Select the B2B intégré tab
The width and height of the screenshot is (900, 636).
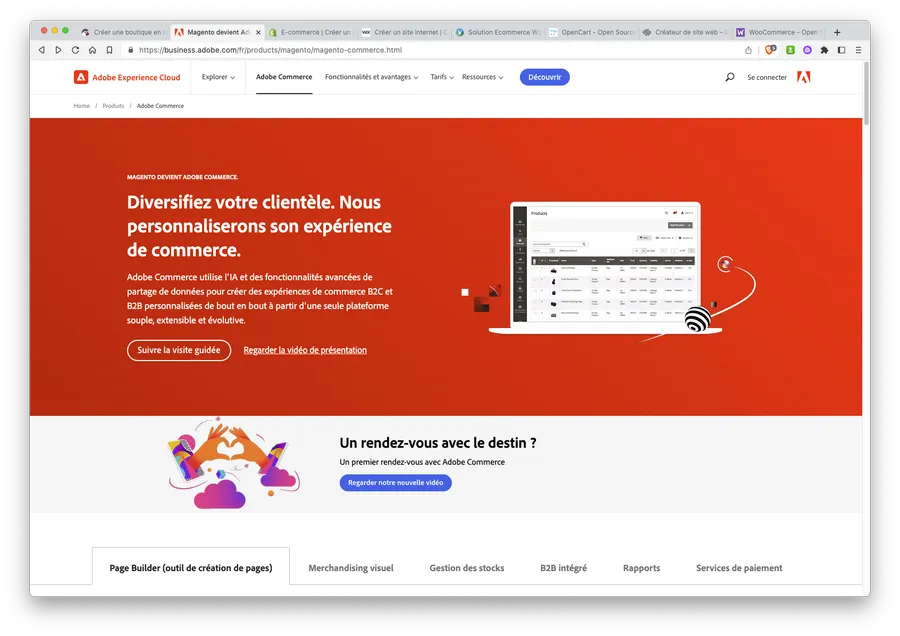(564, 568)
